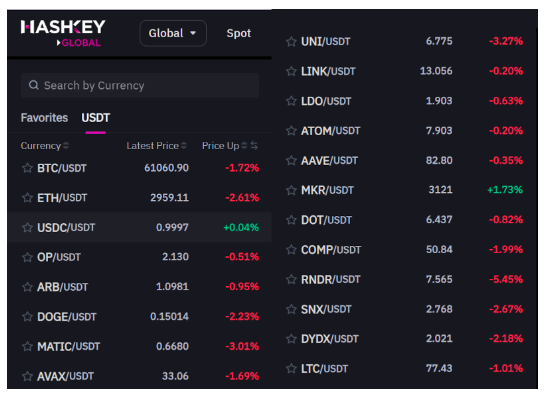This screenshot has height=394, width=544.
Task: Open the USDC/USDT trading pair row
Action: coord(139,228)
